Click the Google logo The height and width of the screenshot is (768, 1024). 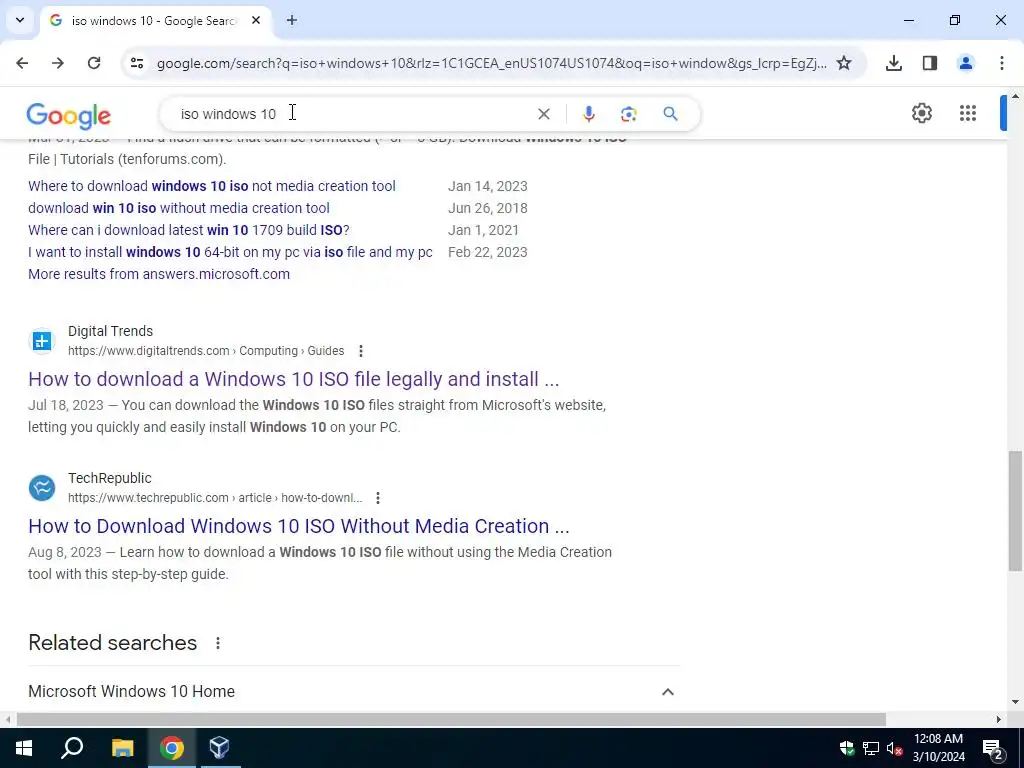[69, 116]
